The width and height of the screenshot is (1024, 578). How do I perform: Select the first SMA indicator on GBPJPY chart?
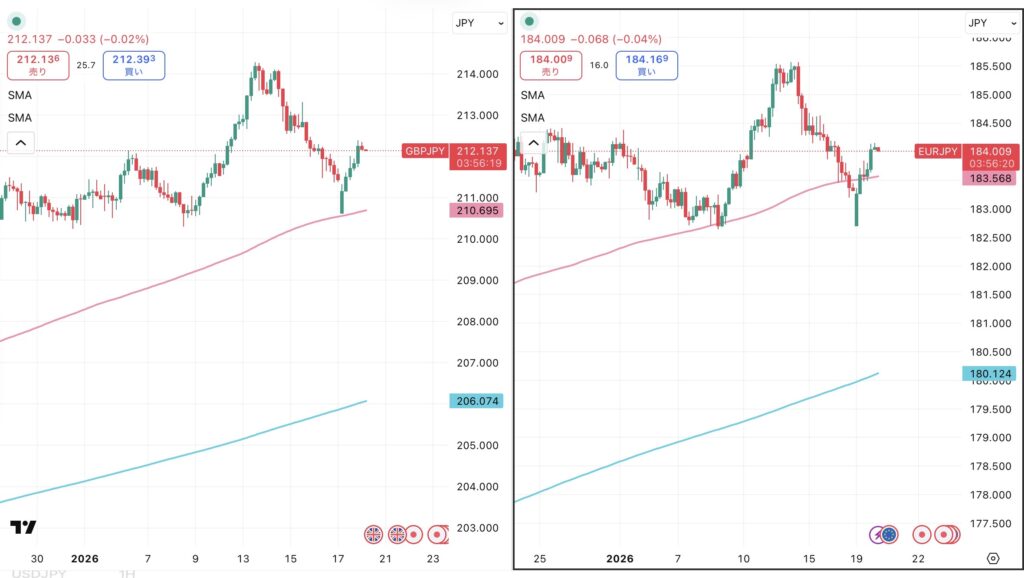[18, 95]
